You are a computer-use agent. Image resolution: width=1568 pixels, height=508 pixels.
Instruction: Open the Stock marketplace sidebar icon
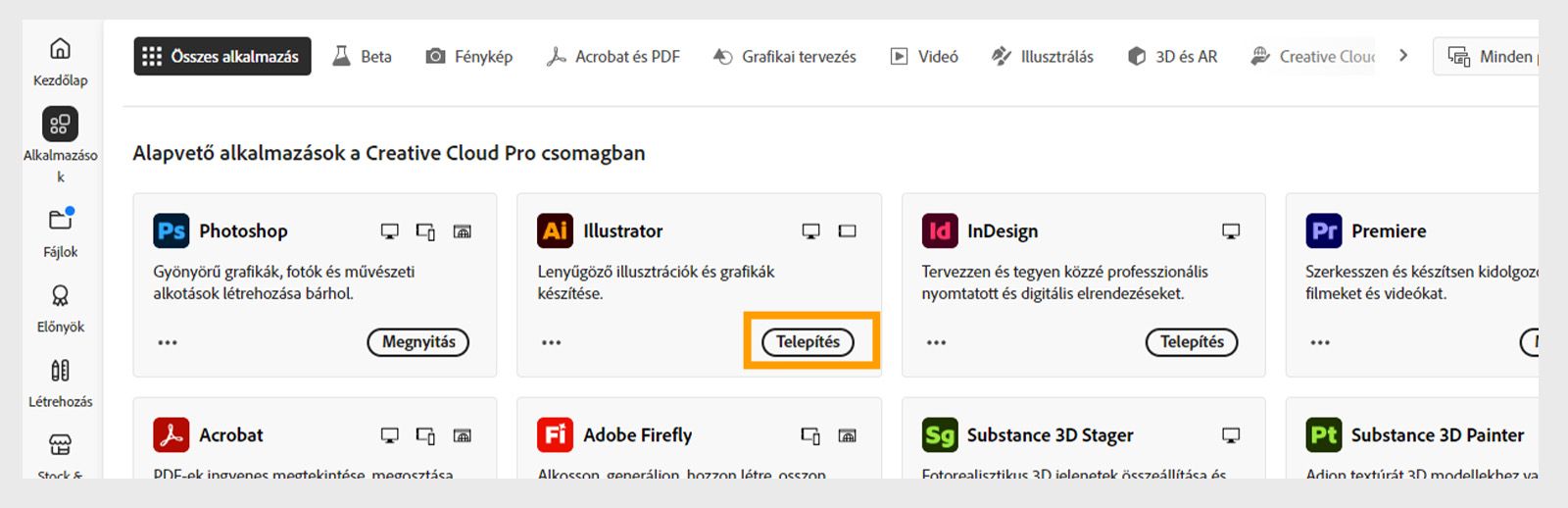(x=60, y=444)
